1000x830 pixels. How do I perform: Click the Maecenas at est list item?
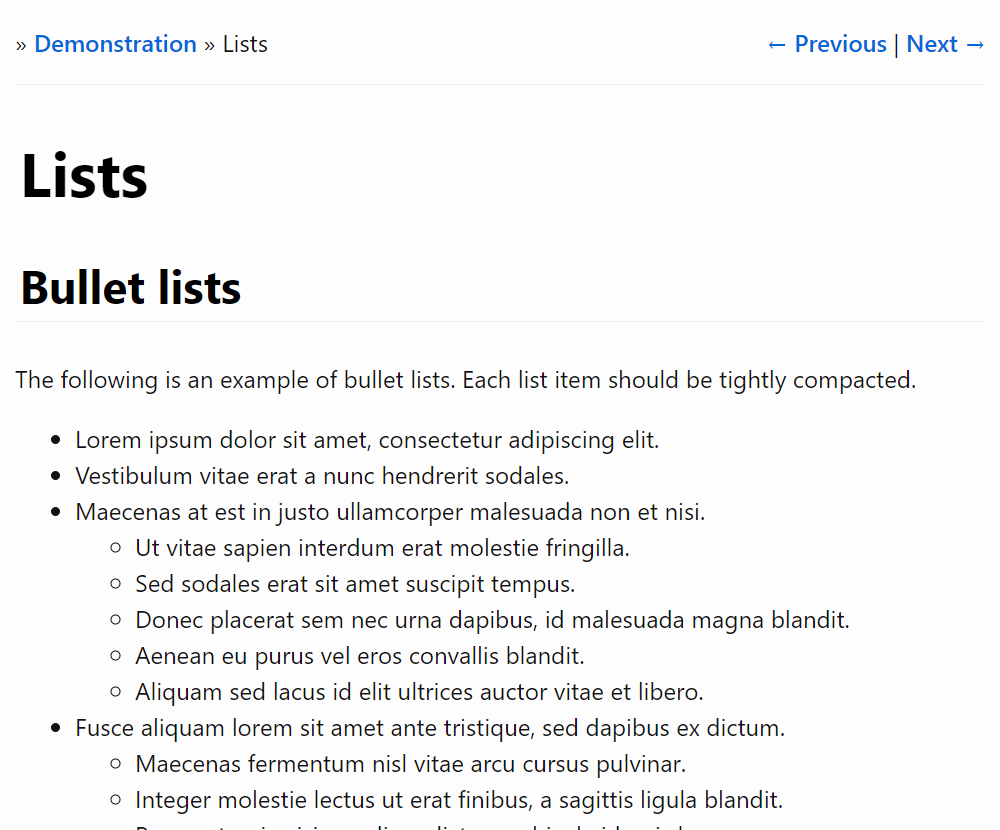coord(390,512)
